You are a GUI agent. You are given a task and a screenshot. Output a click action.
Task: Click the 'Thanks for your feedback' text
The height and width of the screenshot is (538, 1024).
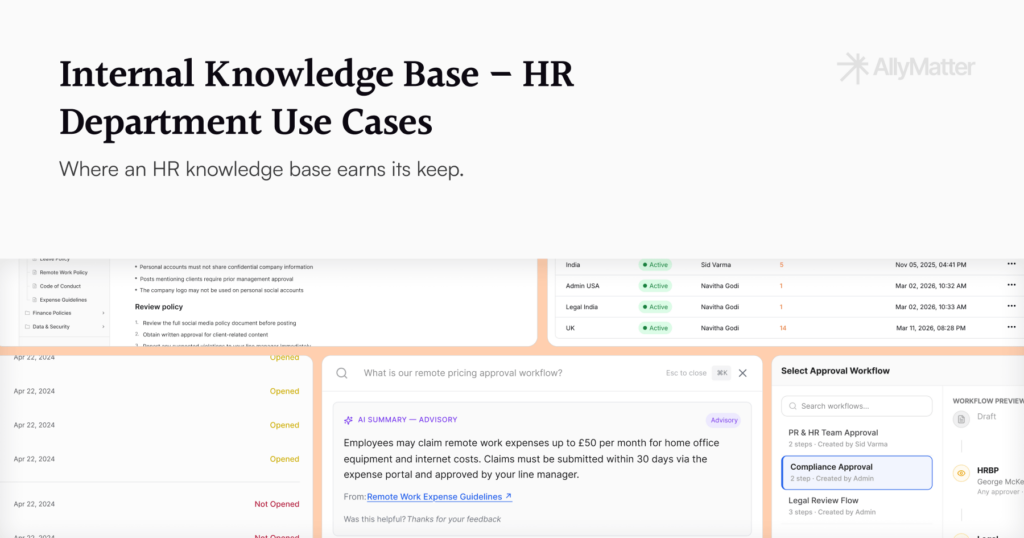[454, 519]
